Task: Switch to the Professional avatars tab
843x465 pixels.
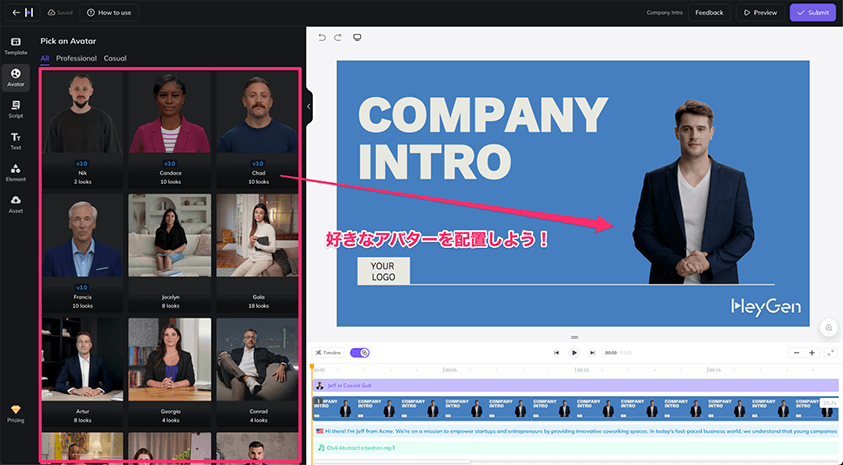Action: pos(76,58)
